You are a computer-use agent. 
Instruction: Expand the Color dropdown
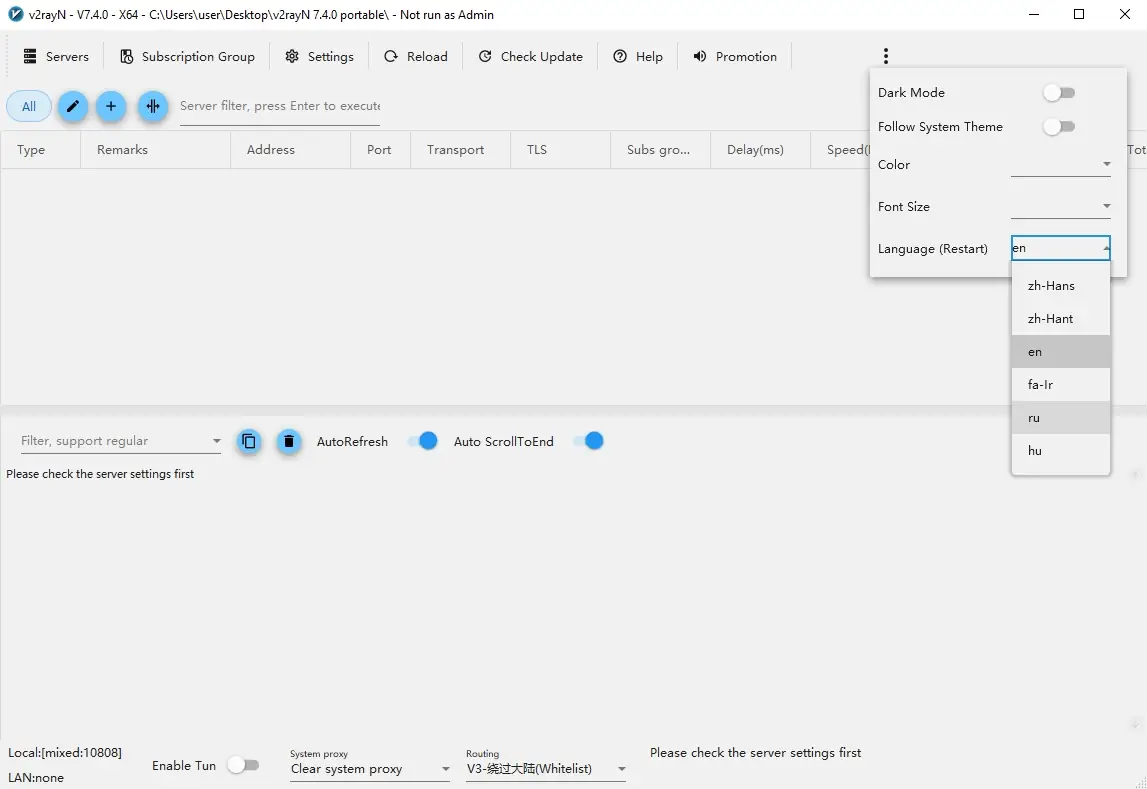pos(1060,164)
